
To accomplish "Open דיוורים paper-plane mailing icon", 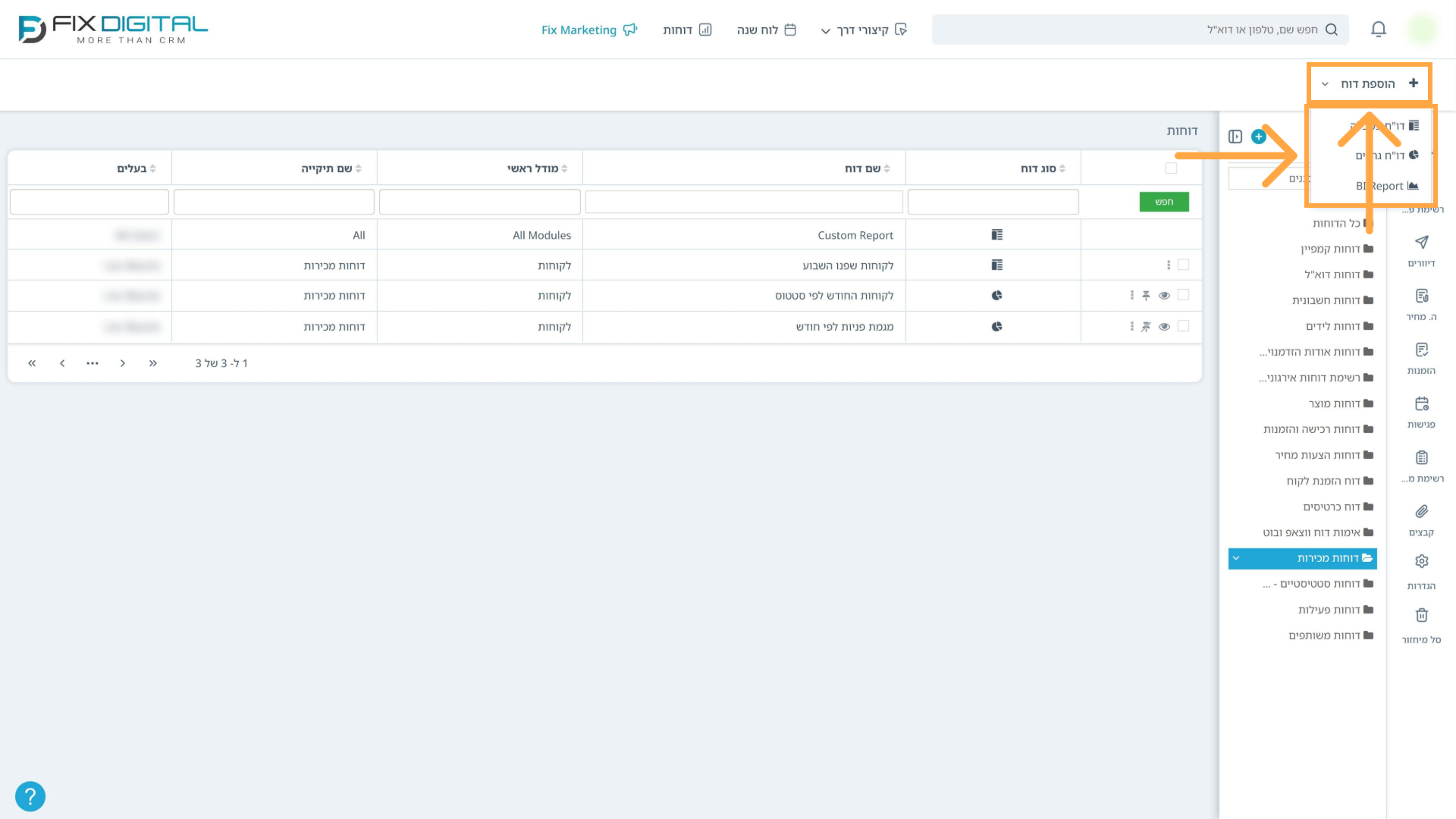I will [x=1422, y=242].
